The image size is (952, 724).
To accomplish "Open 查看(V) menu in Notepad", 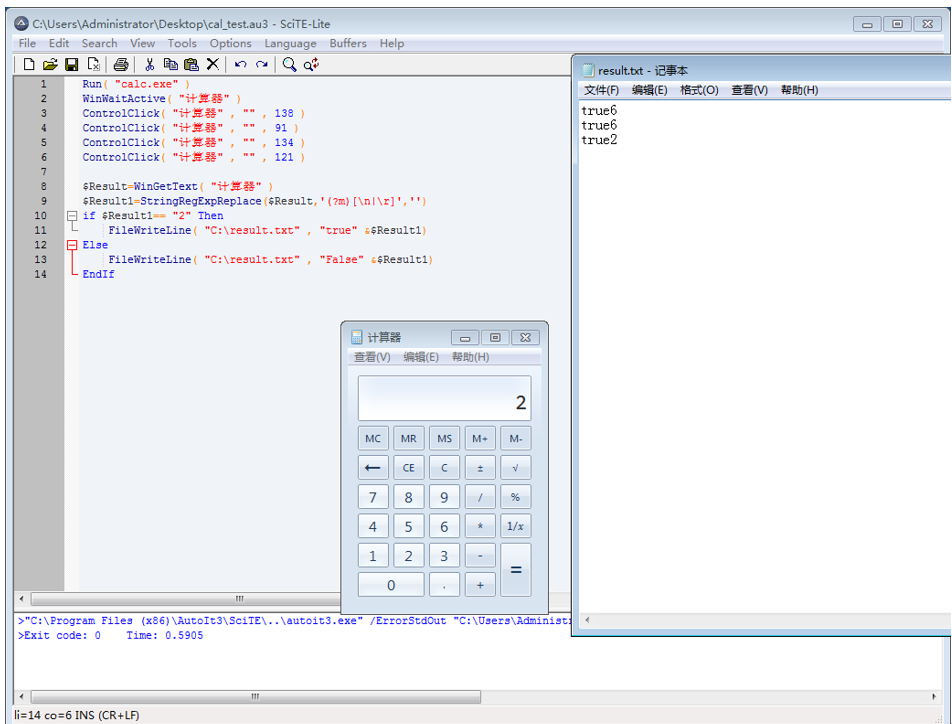I will 750,90.
